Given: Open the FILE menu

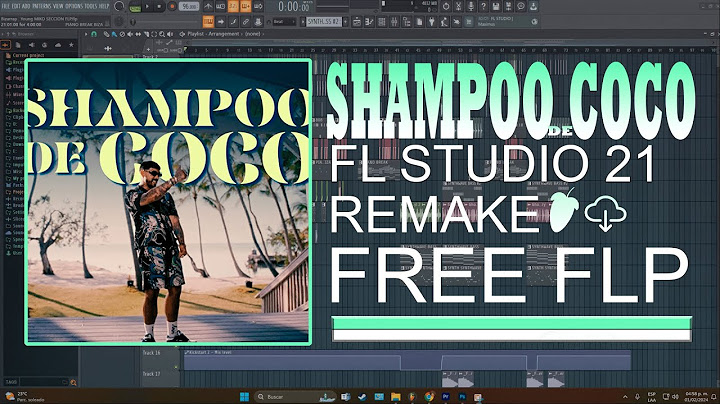Looking at the screenshot, I should pos(6,6).
